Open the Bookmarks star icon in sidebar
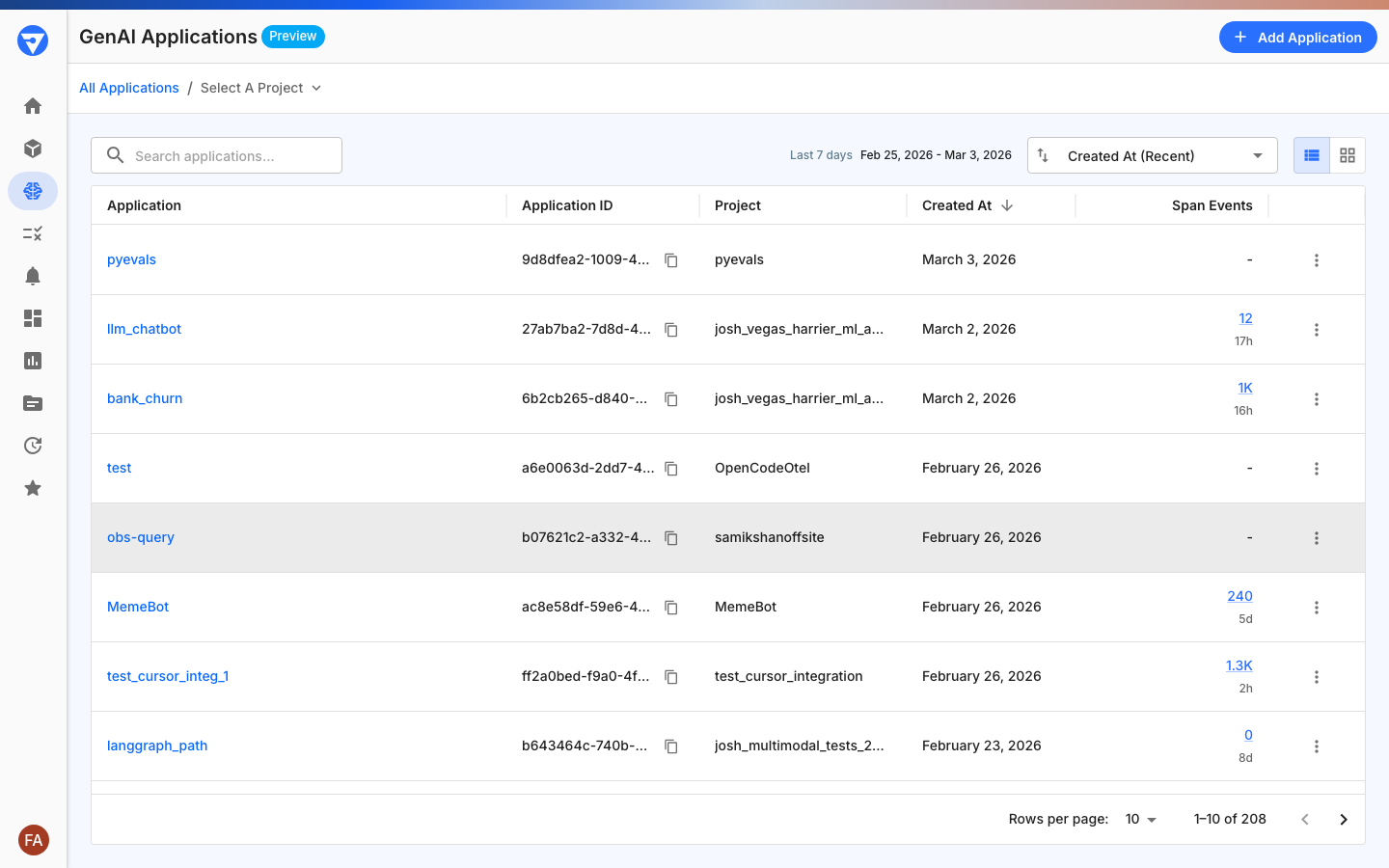Image resolution: width=1389 pixels, height=868 pixels. tap(32, 488)
